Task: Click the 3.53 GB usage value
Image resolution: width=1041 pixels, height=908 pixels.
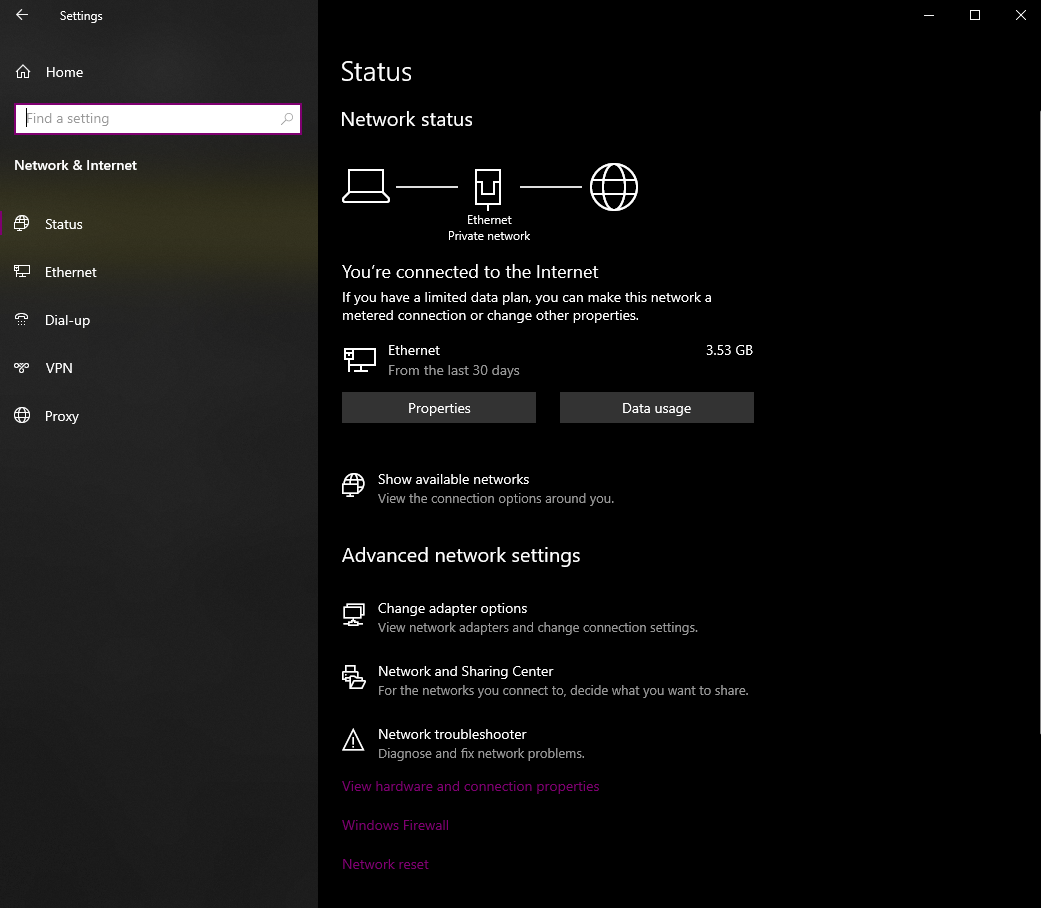Action: click(729, 350)
